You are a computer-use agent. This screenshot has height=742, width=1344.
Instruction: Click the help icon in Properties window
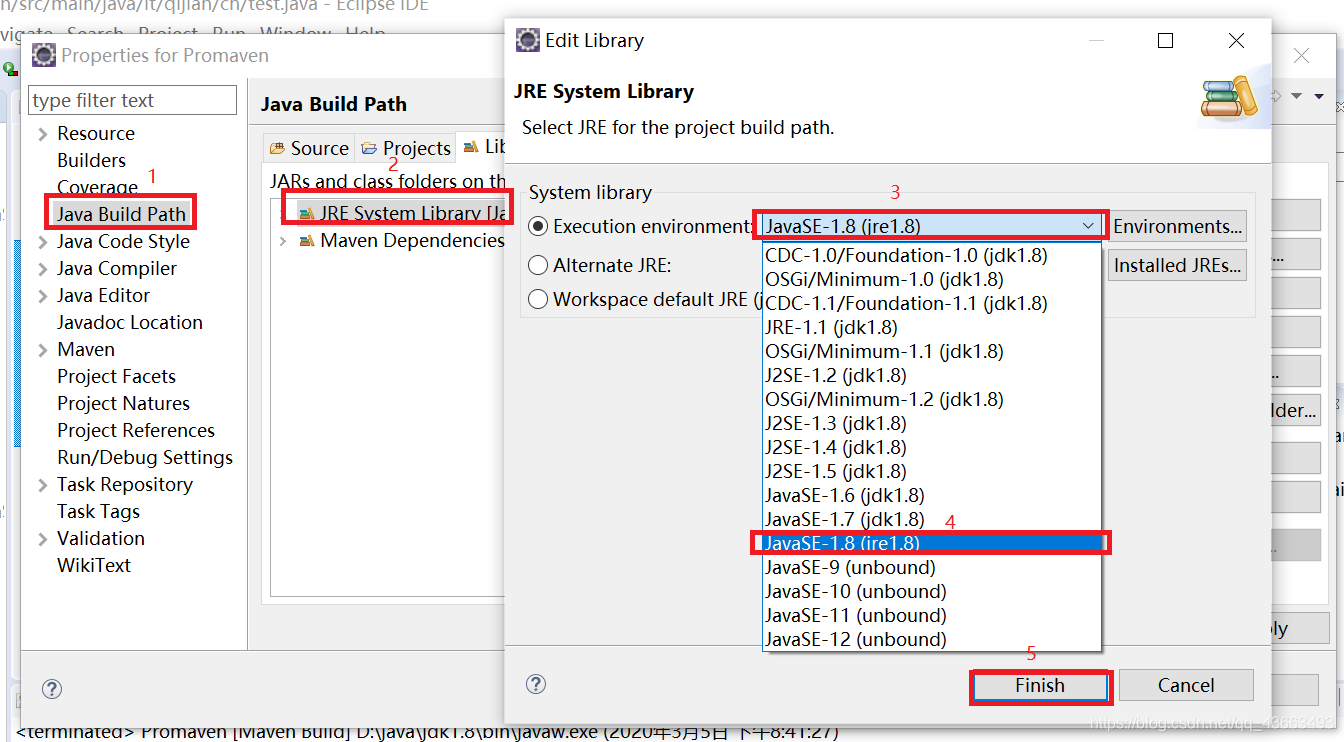click(x=52, y=689)
